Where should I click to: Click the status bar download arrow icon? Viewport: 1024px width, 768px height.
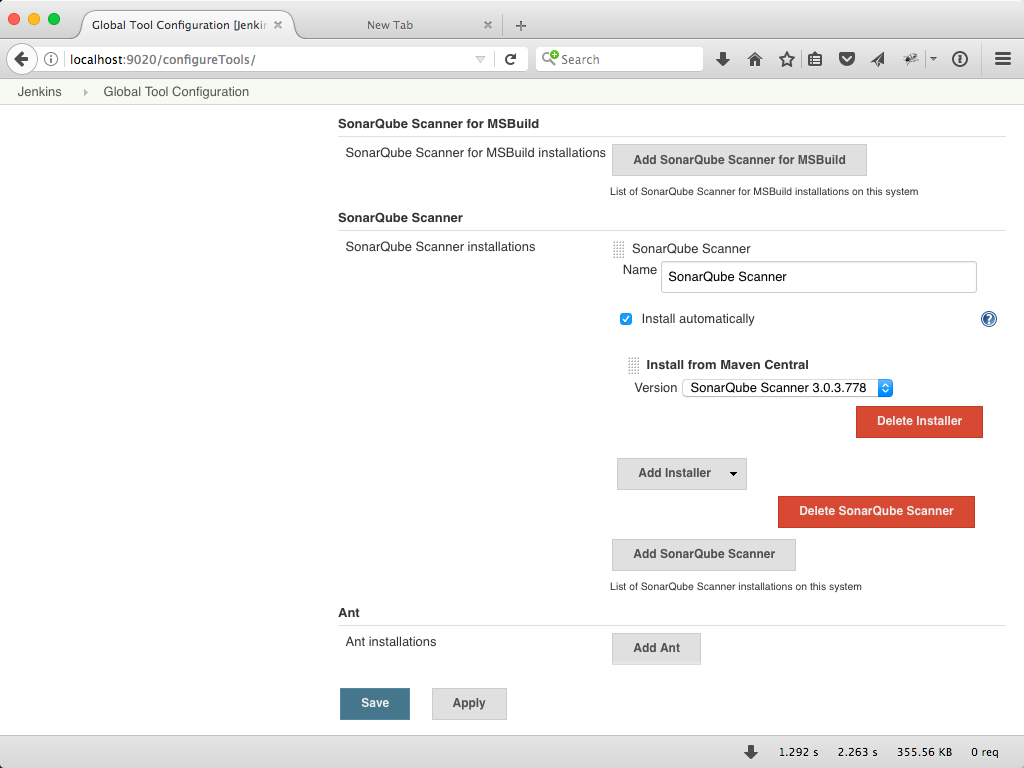pos(751,752)
